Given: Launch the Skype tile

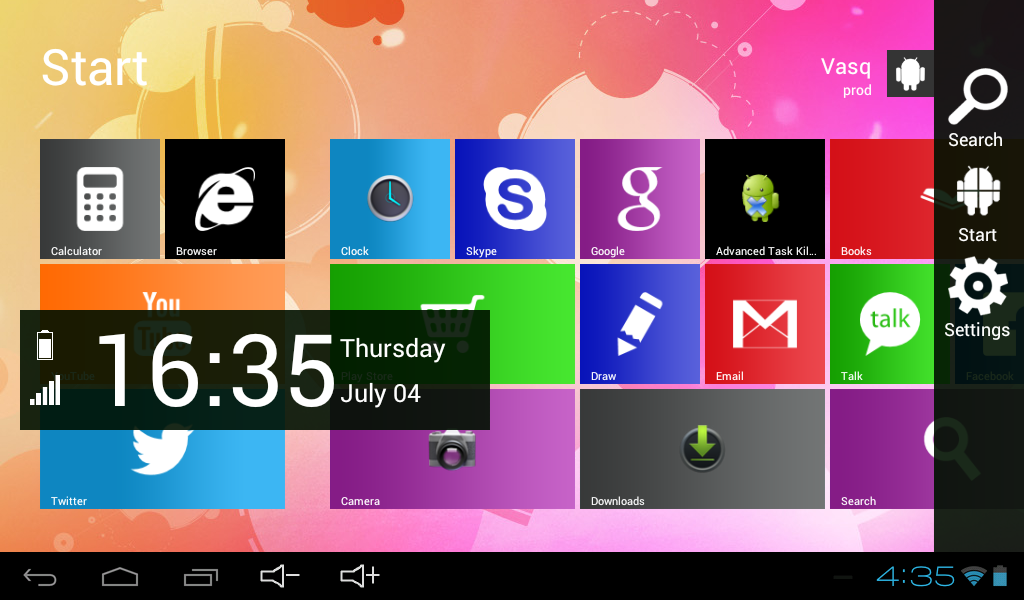Looking at the screenshot, I should coord(515,199).
